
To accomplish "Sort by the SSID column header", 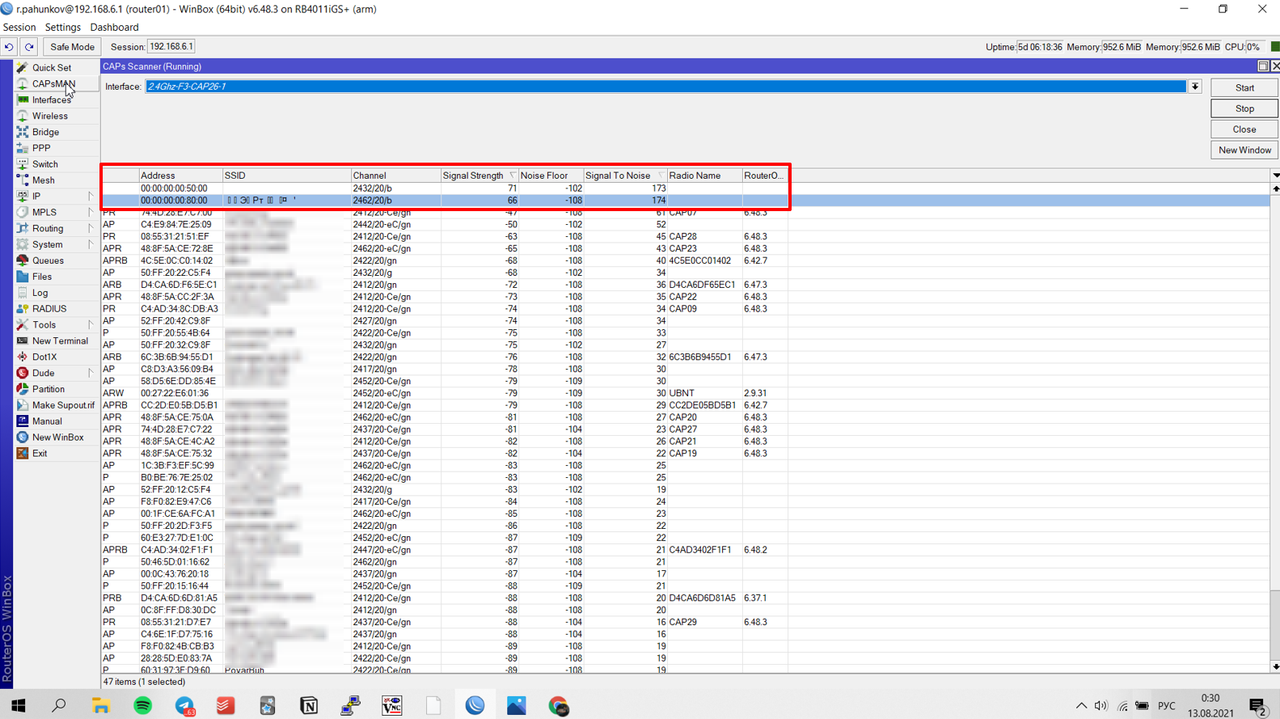I will tap(286, 175).
